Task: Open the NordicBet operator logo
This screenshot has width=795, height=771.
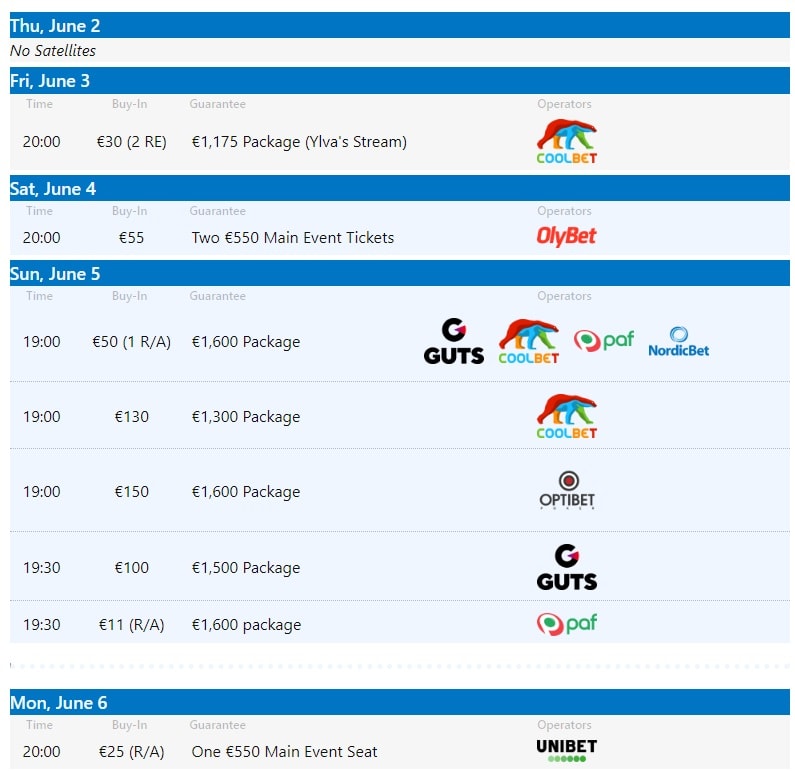Action: click(x=678, y=342)
